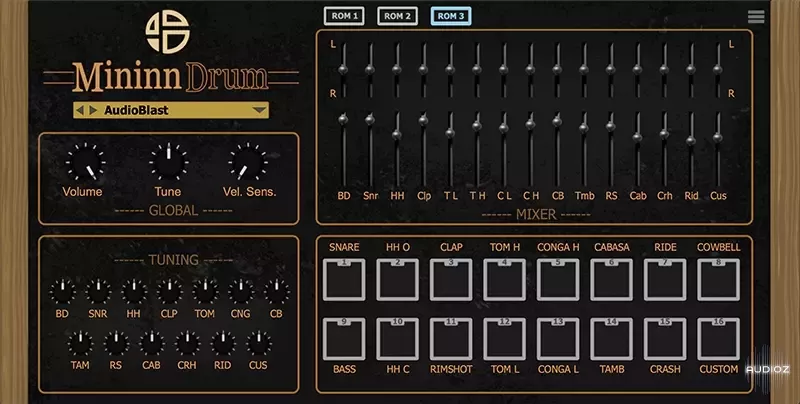Click the BD tuning knob

pos(62,292)
